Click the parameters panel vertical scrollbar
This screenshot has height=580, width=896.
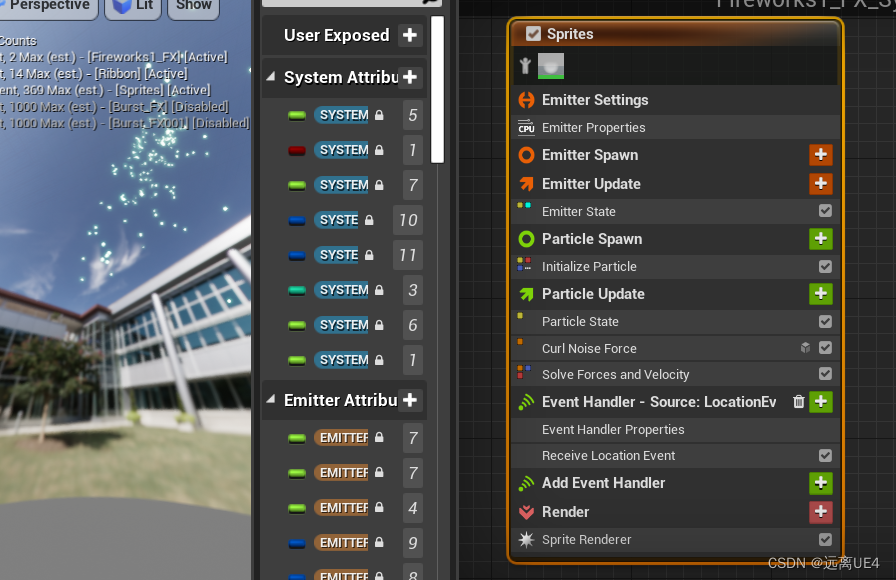pos(437,90)
